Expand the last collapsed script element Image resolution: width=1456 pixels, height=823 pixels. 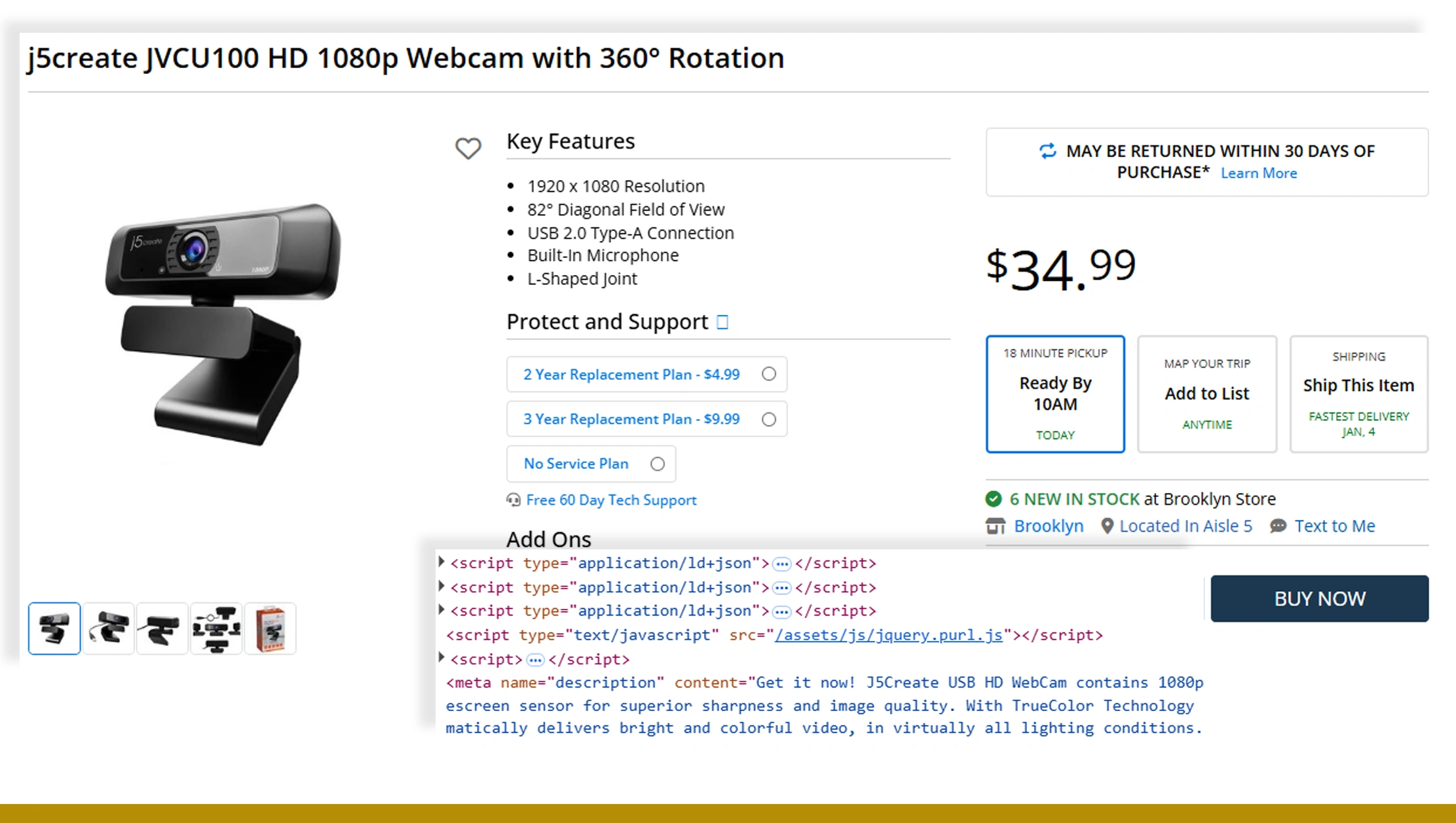tap(441, 658)
